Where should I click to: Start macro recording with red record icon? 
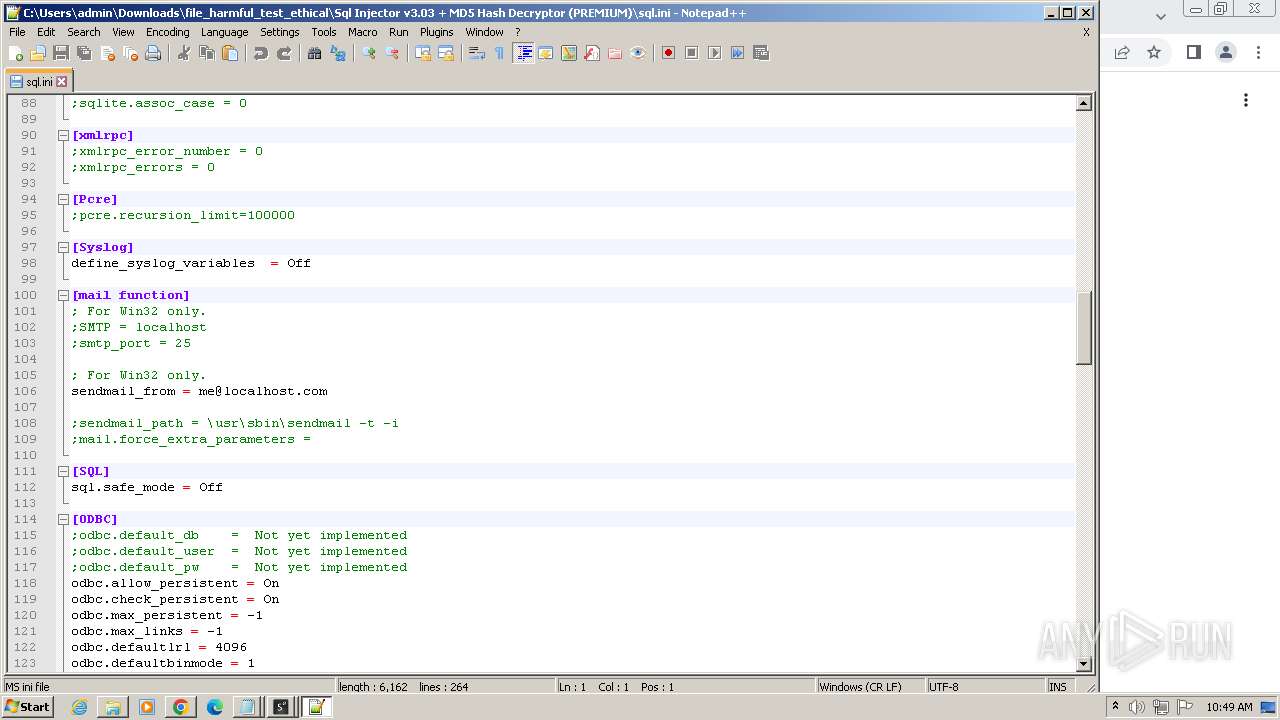[668, 53]
